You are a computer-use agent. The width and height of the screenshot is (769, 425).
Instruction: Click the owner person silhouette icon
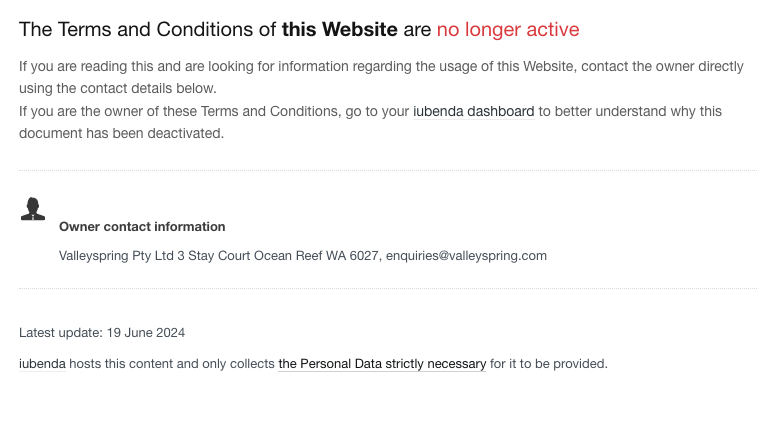pos(32,209)
